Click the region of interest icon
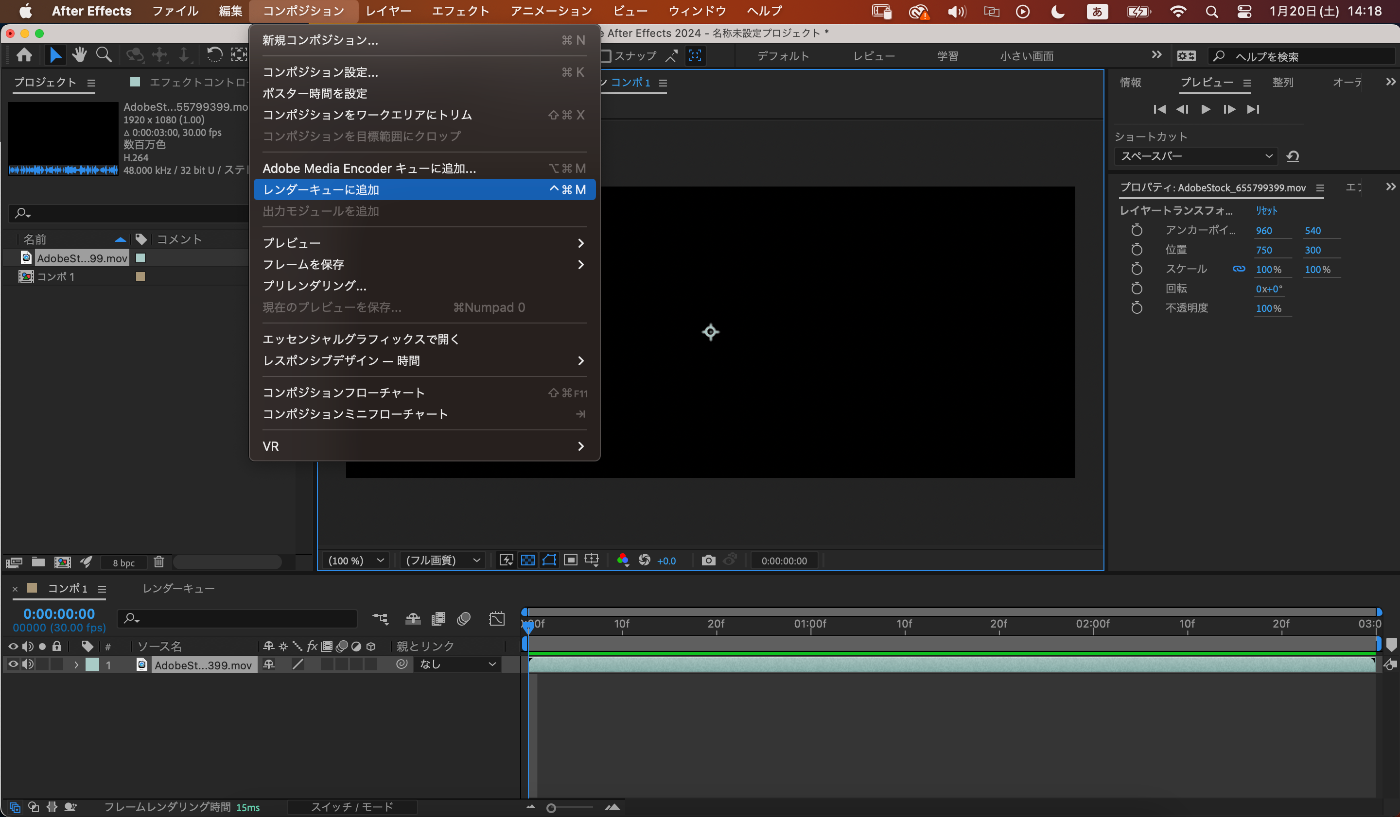The image size is (1400, 817). point(570,560)
